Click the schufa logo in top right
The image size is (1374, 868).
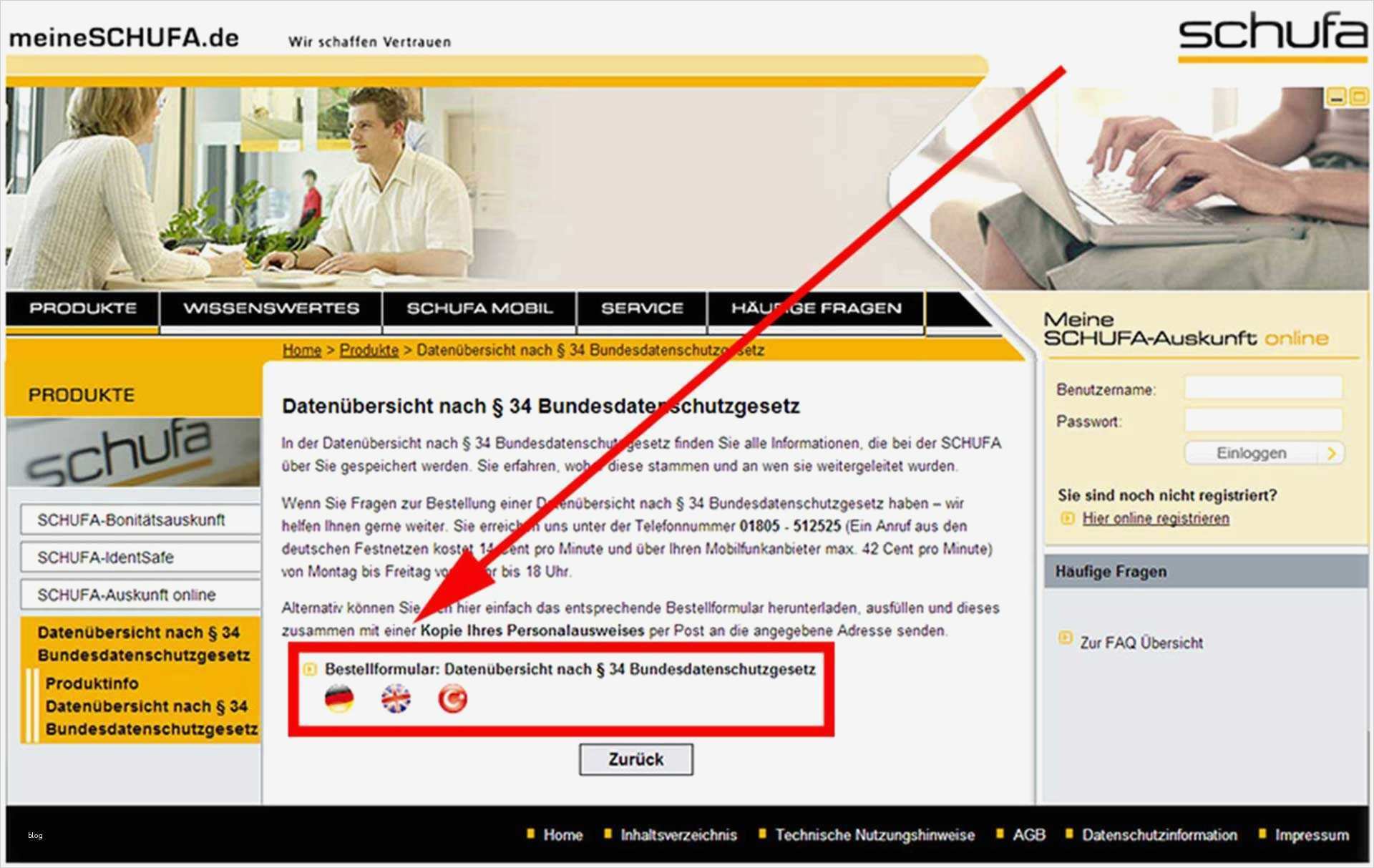[x=1272, y=36]
